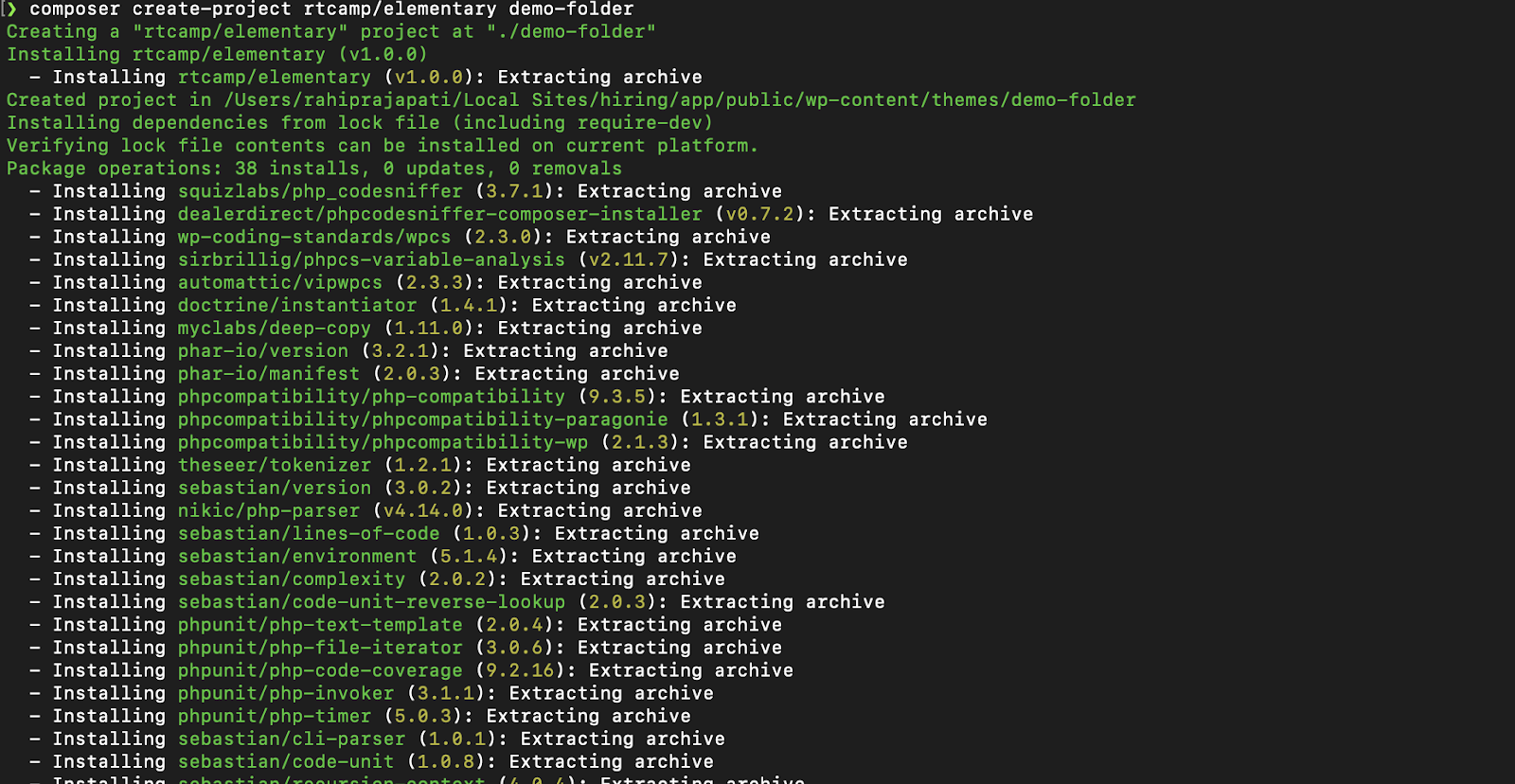Click the 'Installing rtcamp/elementary (v1.0.0)' line
1515x784 pixels.
point(217,54)
